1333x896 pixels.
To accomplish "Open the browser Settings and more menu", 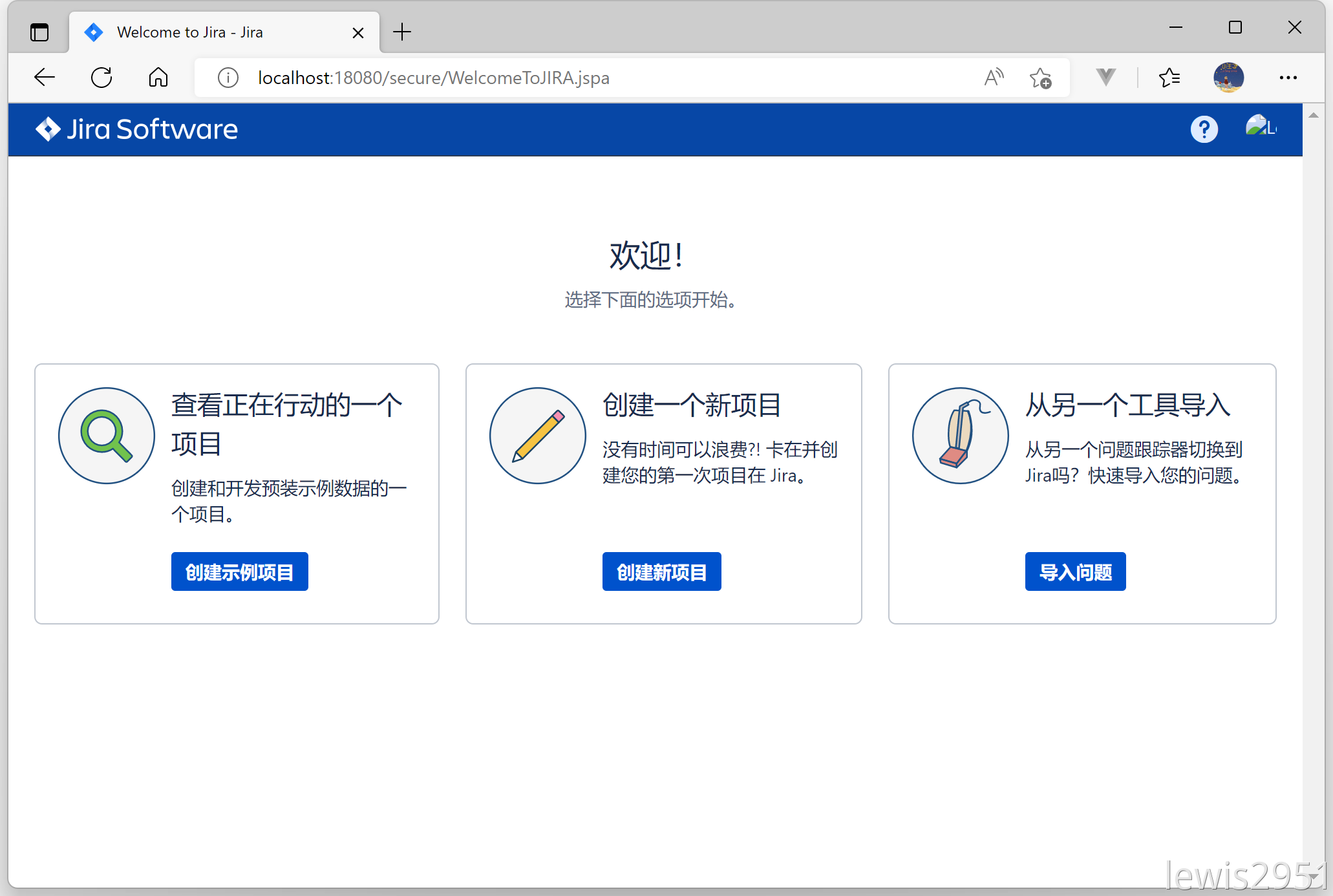I will pyautogui.click(x=1288, y=78).
